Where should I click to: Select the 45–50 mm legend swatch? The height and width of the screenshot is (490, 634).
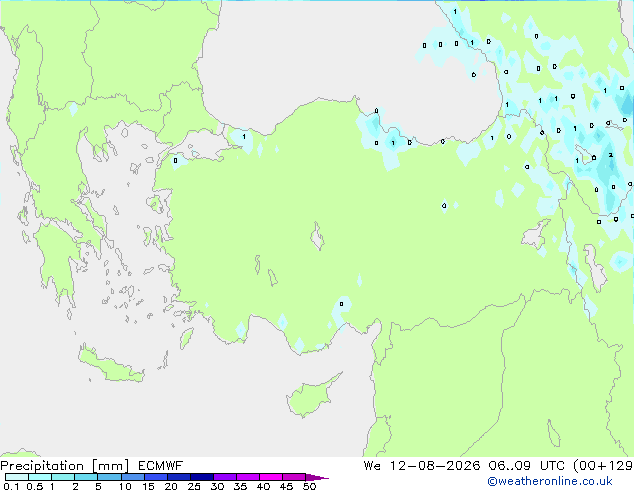tap(293, 477)
